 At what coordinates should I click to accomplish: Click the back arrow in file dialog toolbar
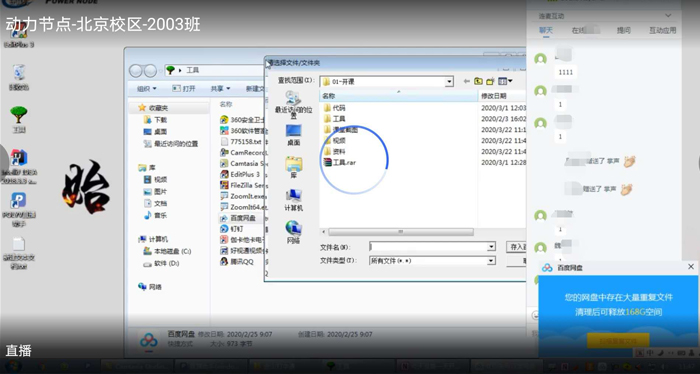(x=467, y=81)
